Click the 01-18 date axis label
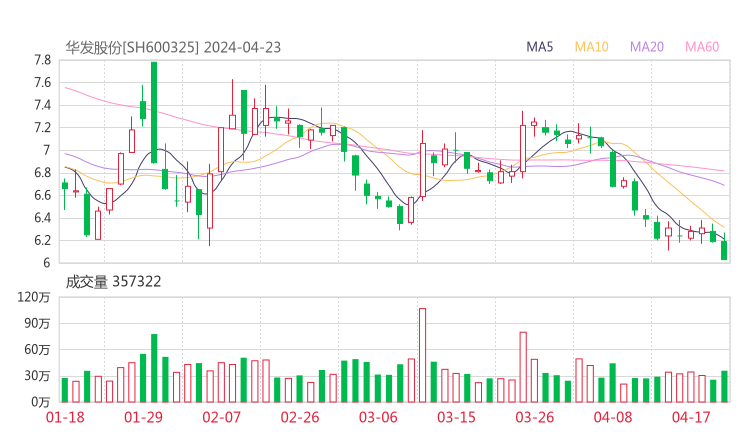Screen dimensions: 740x440 pyautogui.click(x=65, y=417)
